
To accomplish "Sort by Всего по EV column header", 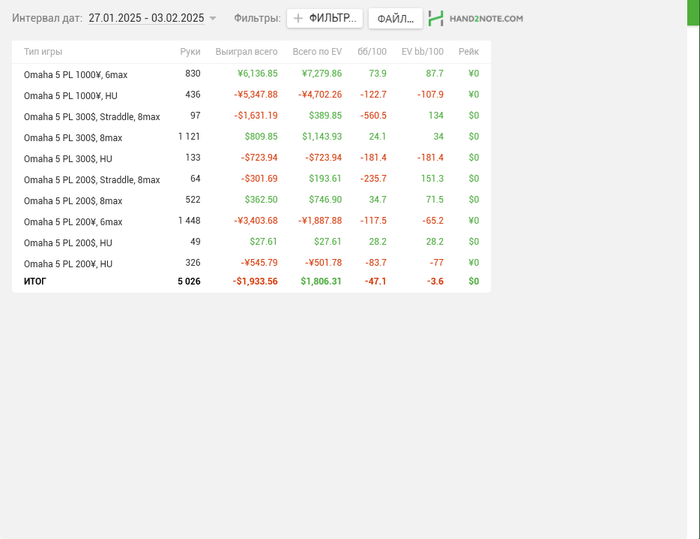I will [317, 52].
